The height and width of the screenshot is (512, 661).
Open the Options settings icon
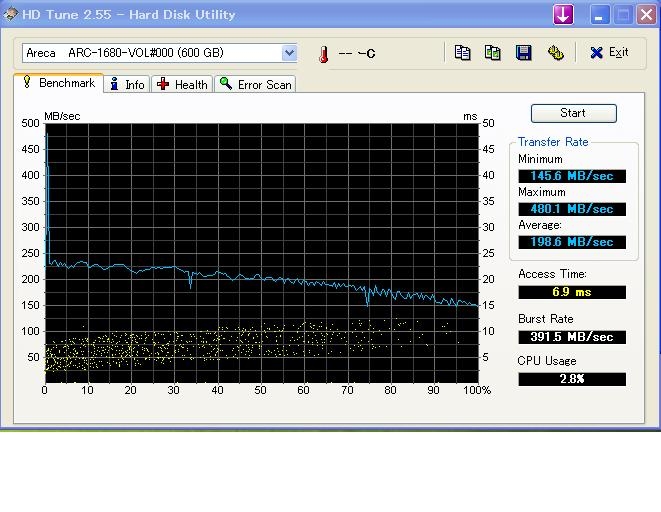click(555, 53)
